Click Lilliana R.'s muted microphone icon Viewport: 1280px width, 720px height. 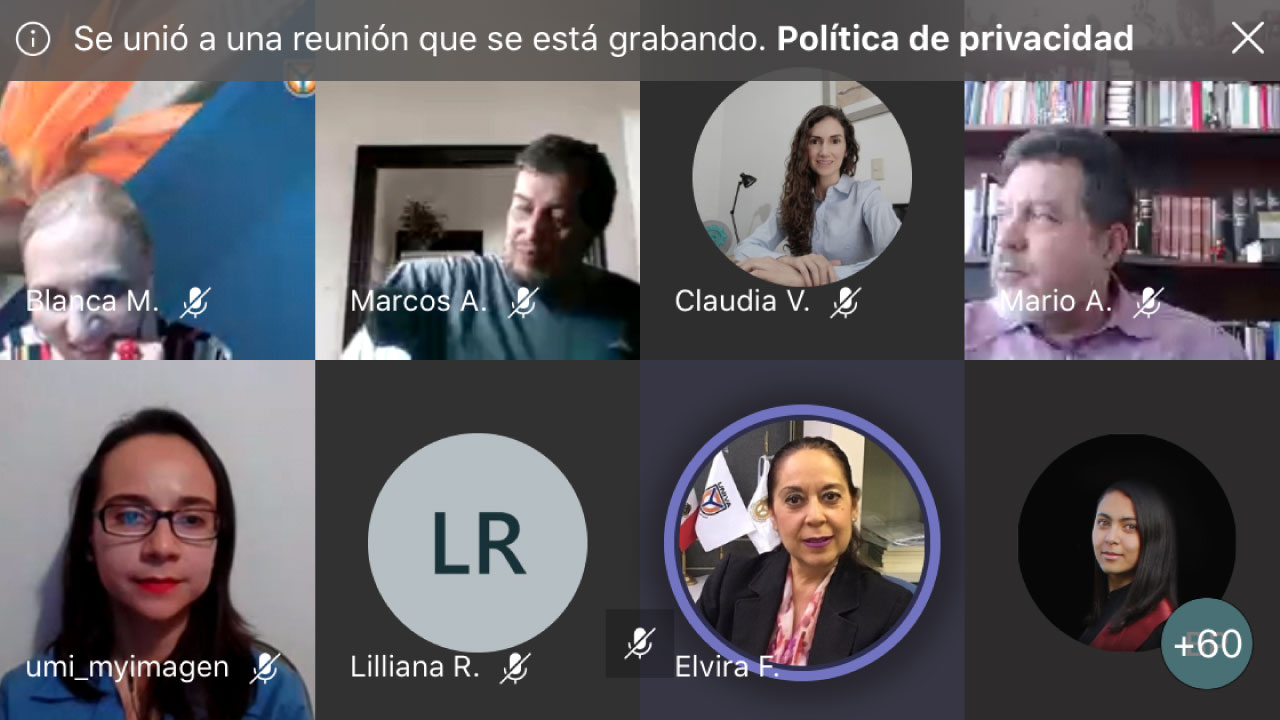[x=514, y=668]
